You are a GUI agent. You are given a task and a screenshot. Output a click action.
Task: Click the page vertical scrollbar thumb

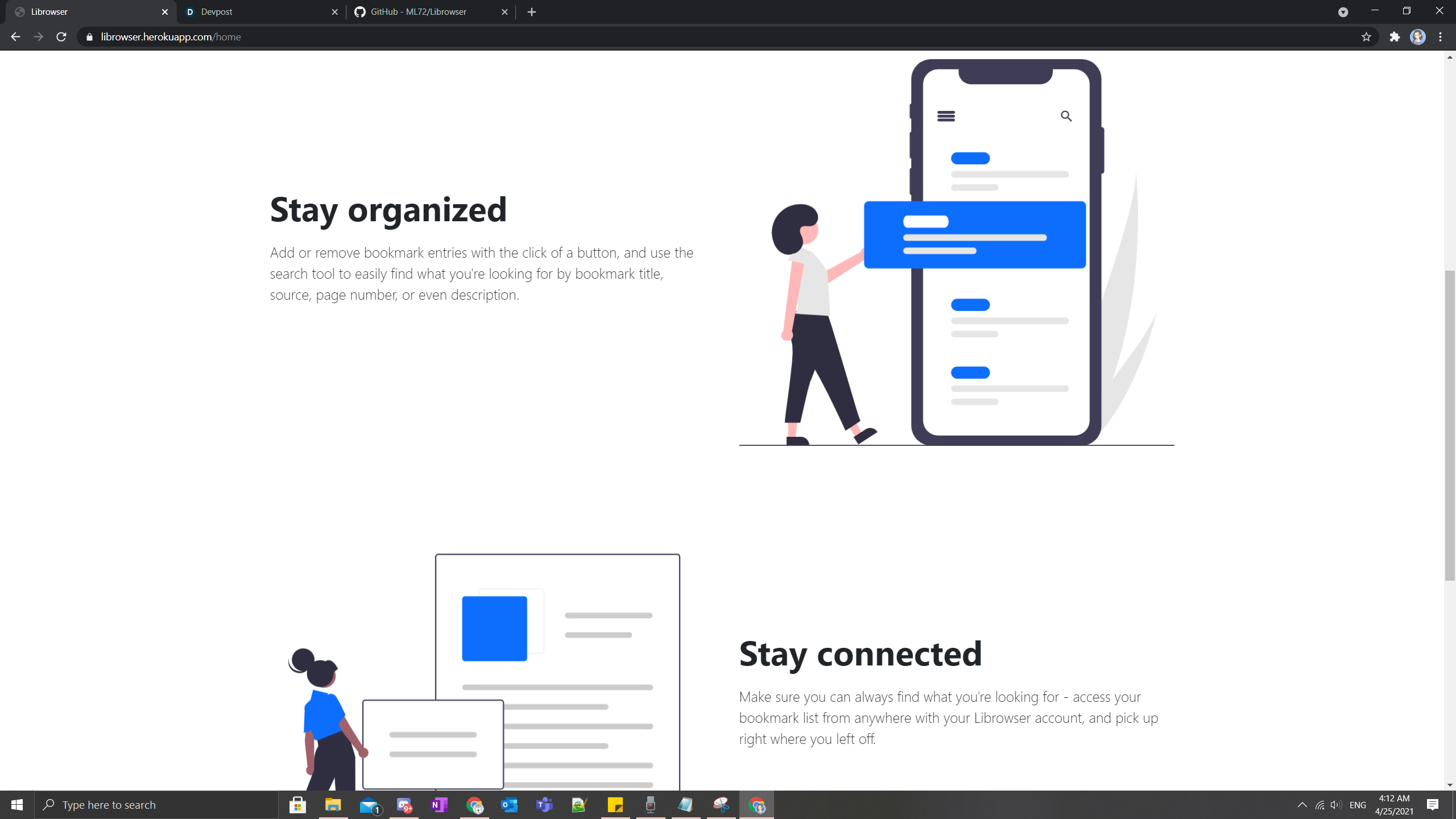[x=1450, y=425]
